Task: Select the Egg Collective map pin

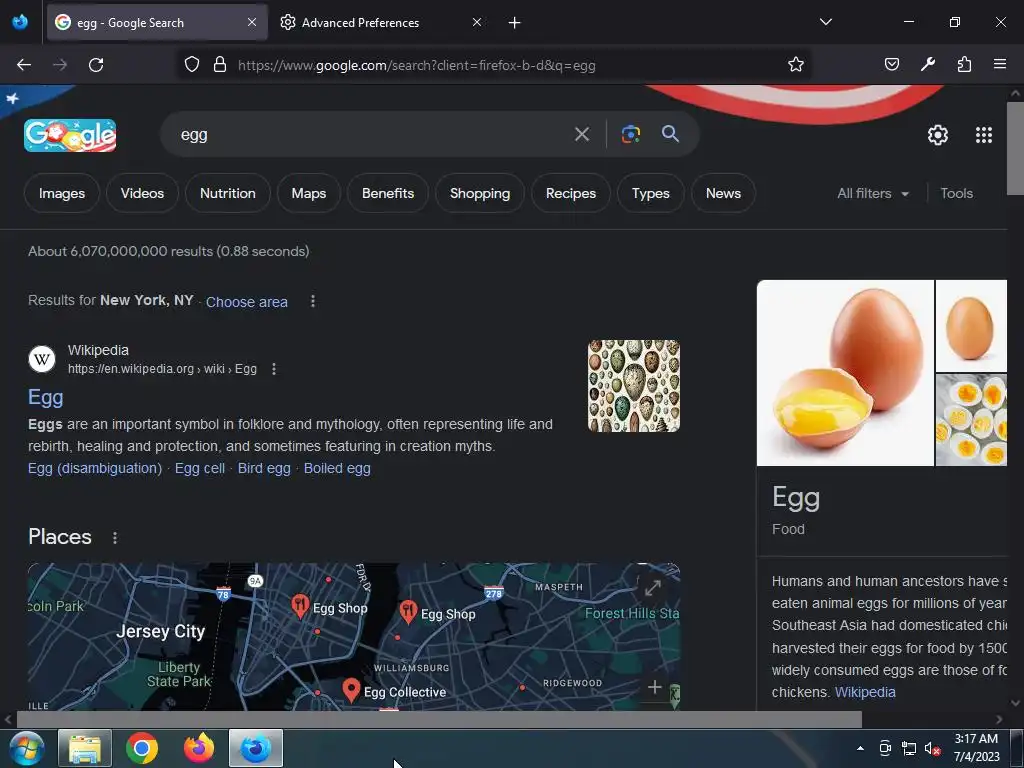Action: [x=351, y=690]
